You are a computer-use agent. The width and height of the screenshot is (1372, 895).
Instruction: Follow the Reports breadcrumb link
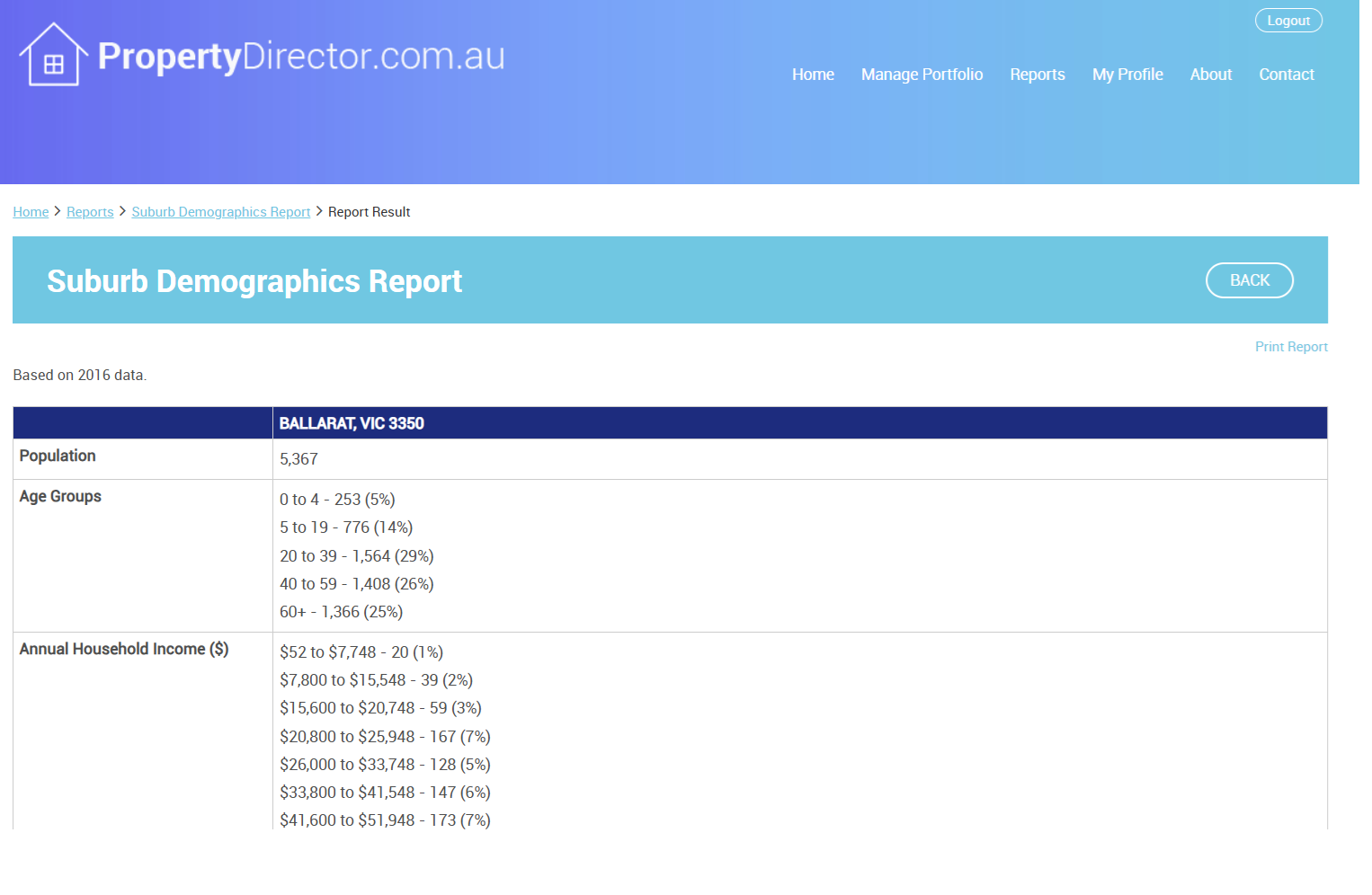[x=90, y=212]
